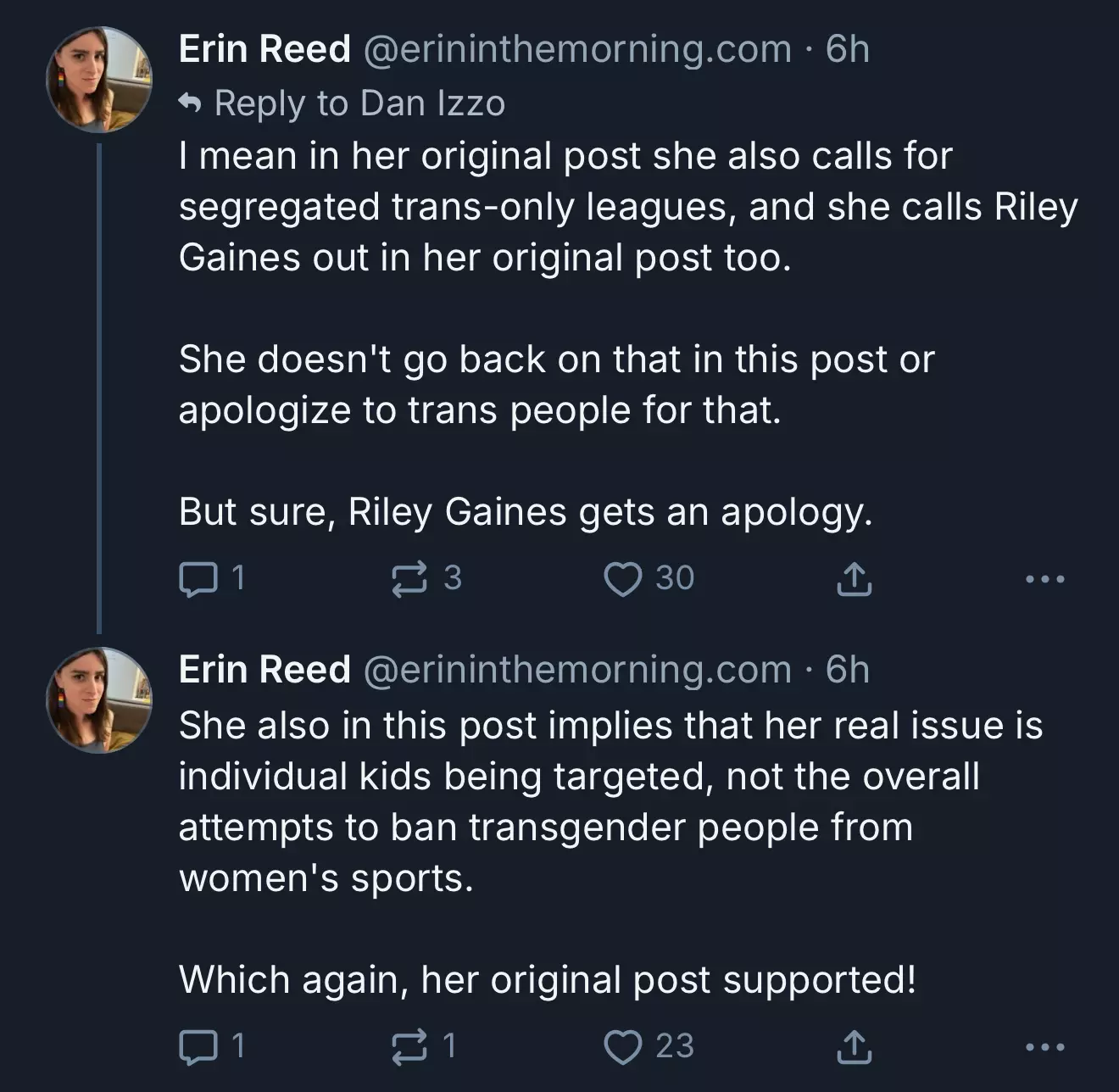Image resolution: width=1119 pixels, height=1092 pixels.
Task: Like the first post with 30 likes
Action: coord(623,579)
